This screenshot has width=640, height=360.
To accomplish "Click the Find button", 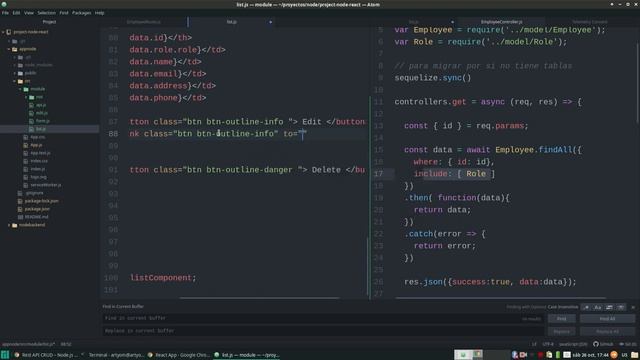I will [562, 319].
